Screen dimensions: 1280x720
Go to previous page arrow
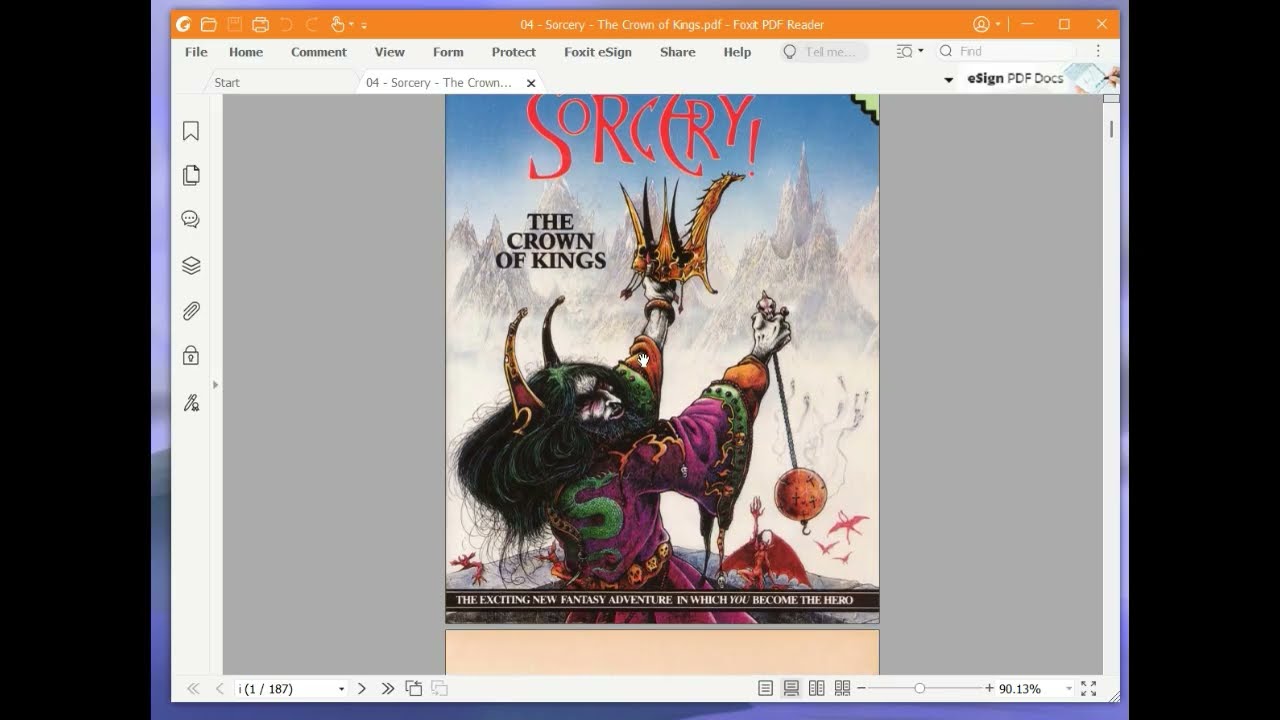[220, 688]
